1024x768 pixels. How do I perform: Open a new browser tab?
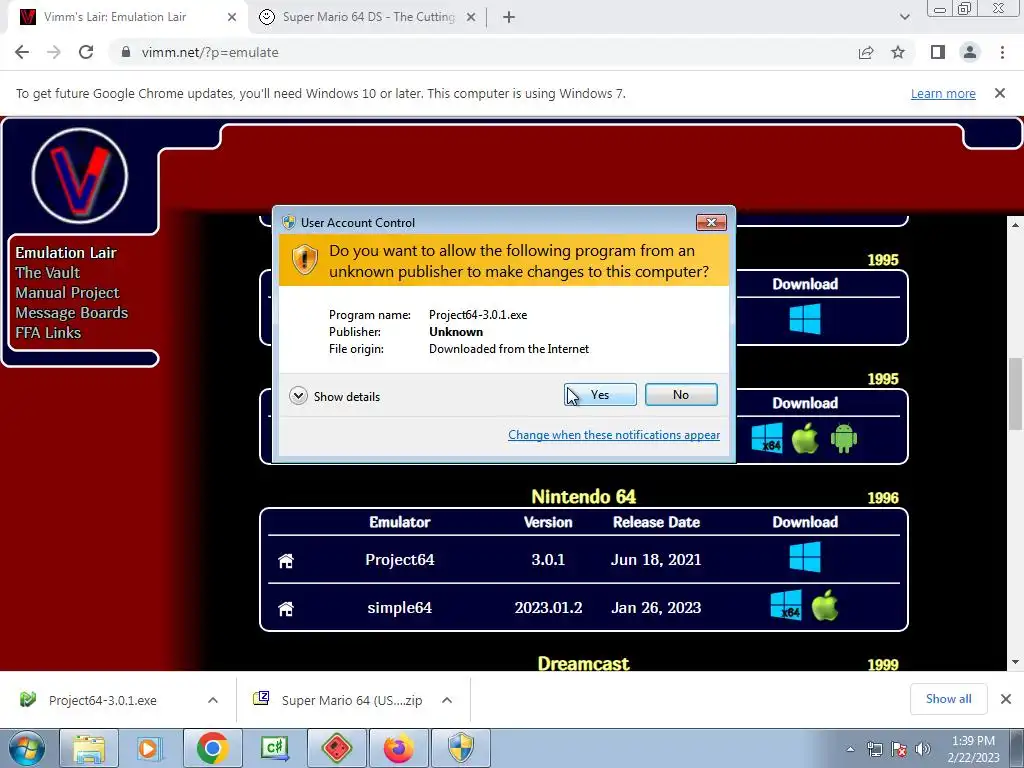[x=509, y=17]
